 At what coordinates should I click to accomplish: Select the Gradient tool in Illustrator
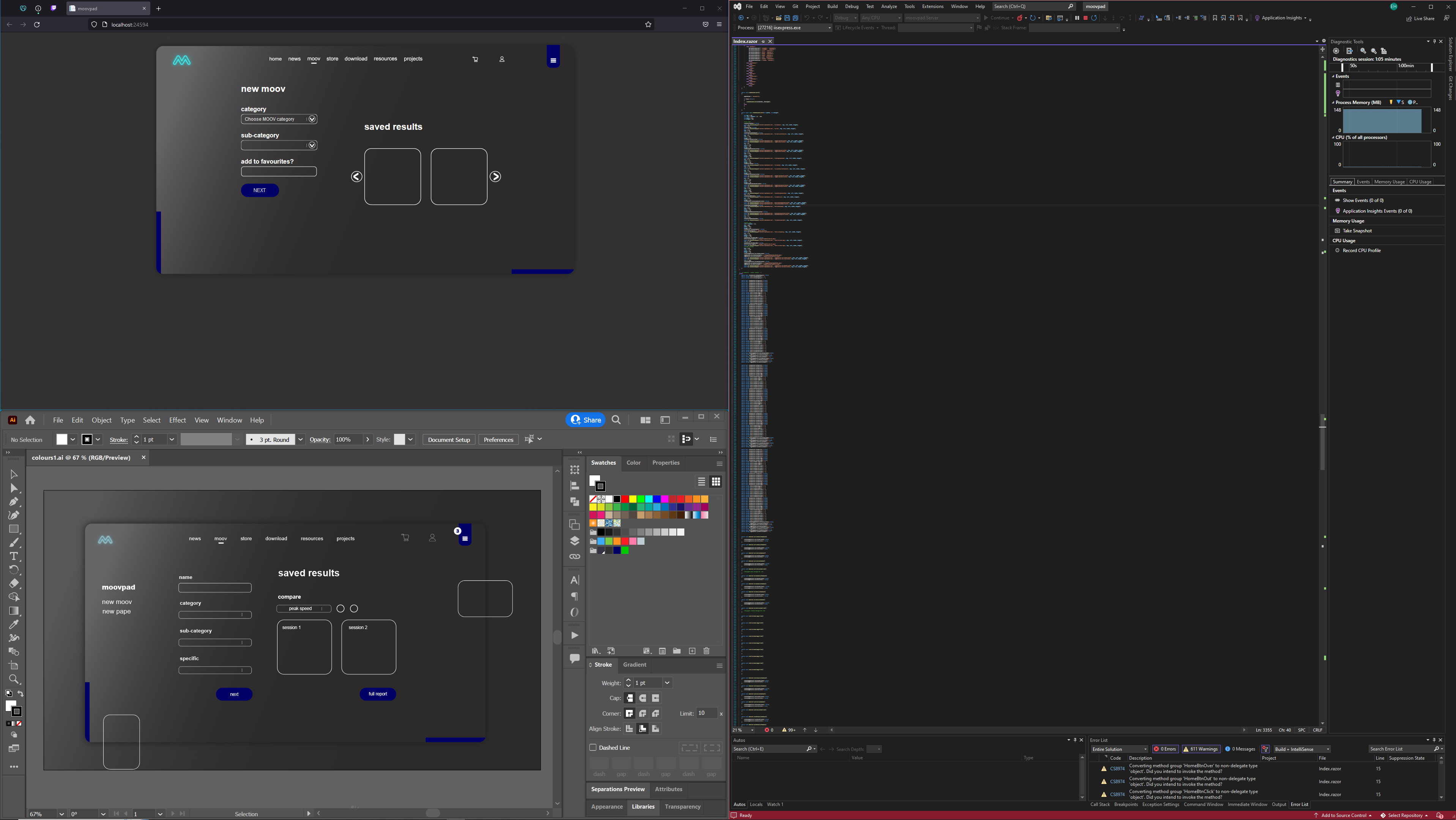tap(14, 611)
